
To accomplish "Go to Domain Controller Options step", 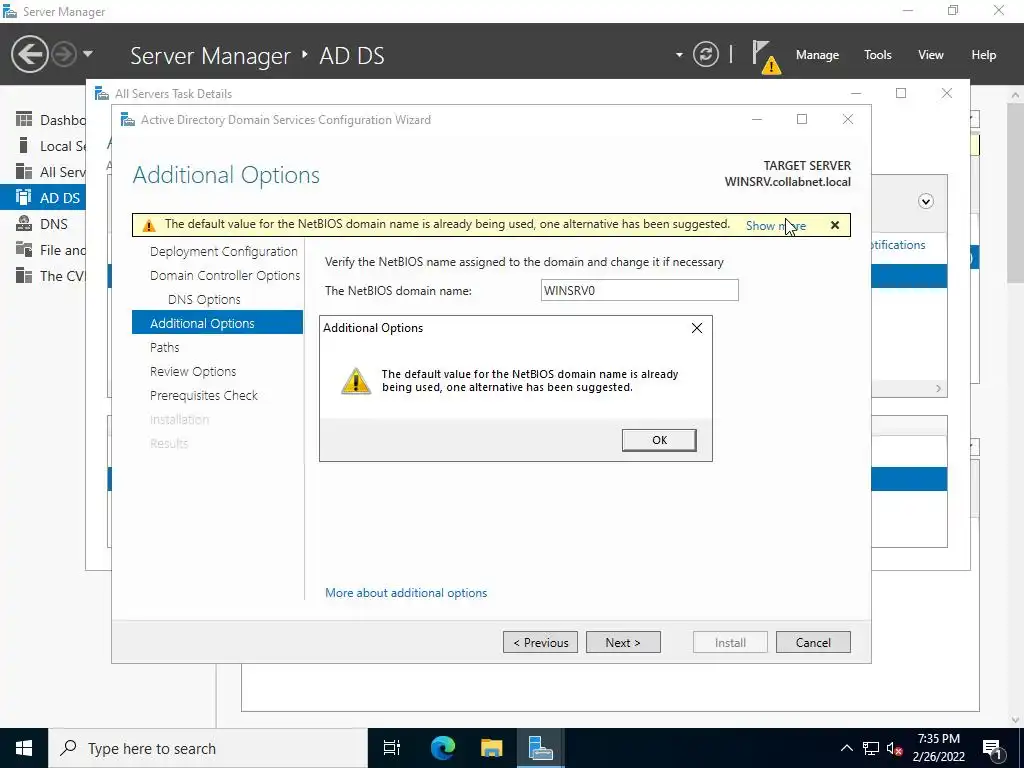I will click(225, 276).
